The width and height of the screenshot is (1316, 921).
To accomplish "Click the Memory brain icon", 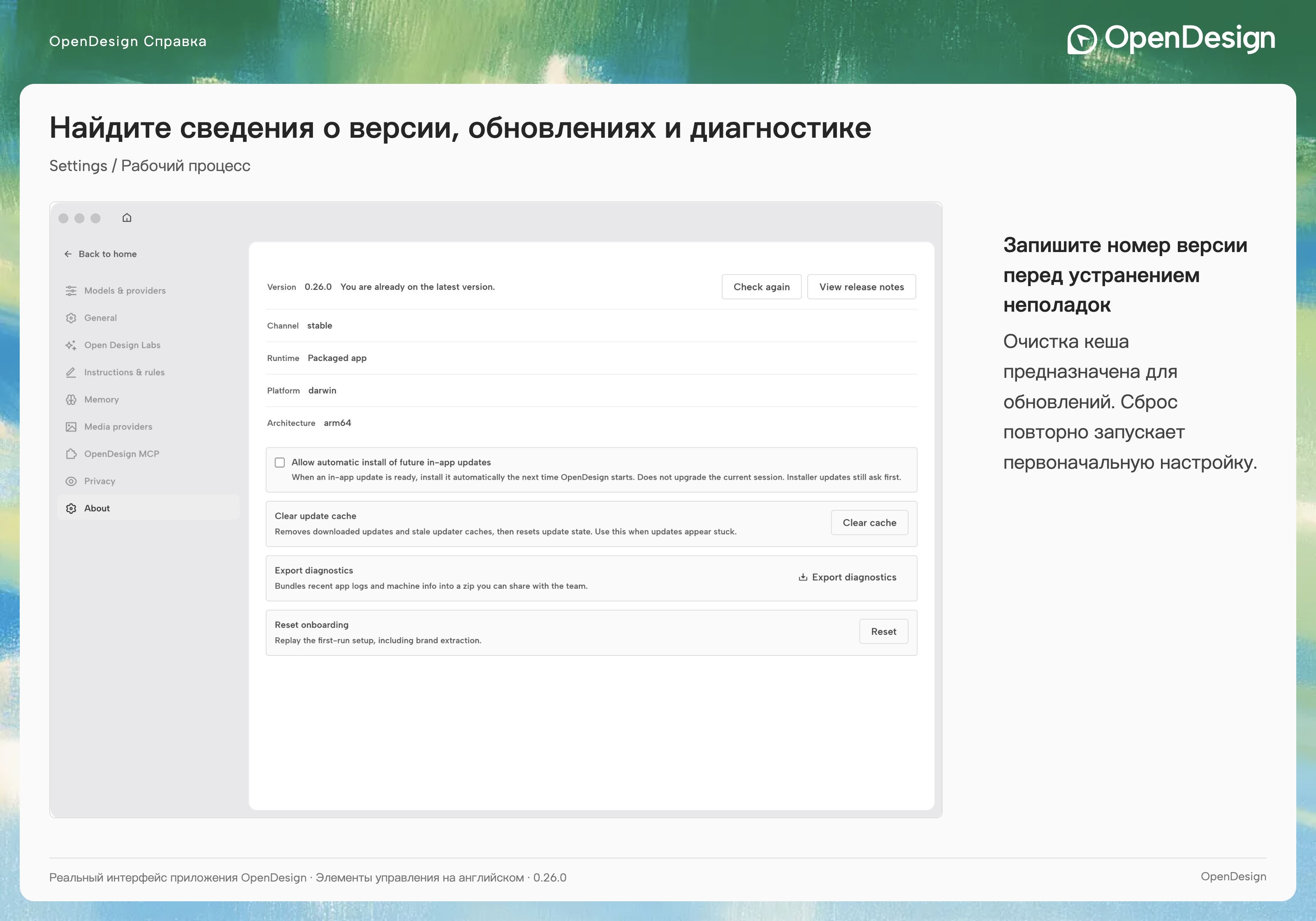I will point(71,400).
